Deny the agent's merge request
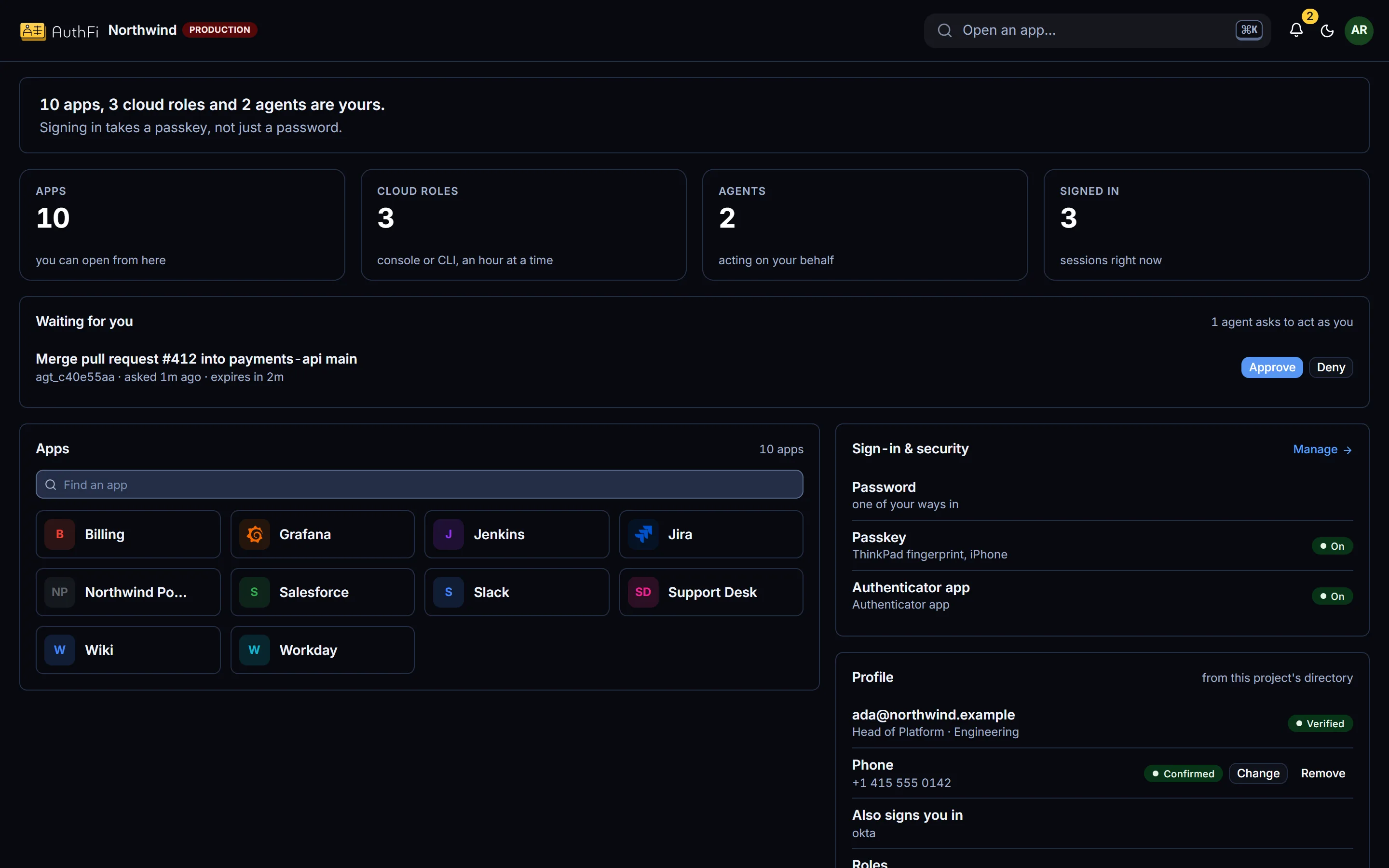1389x868 pixels. coord(1331,367)
